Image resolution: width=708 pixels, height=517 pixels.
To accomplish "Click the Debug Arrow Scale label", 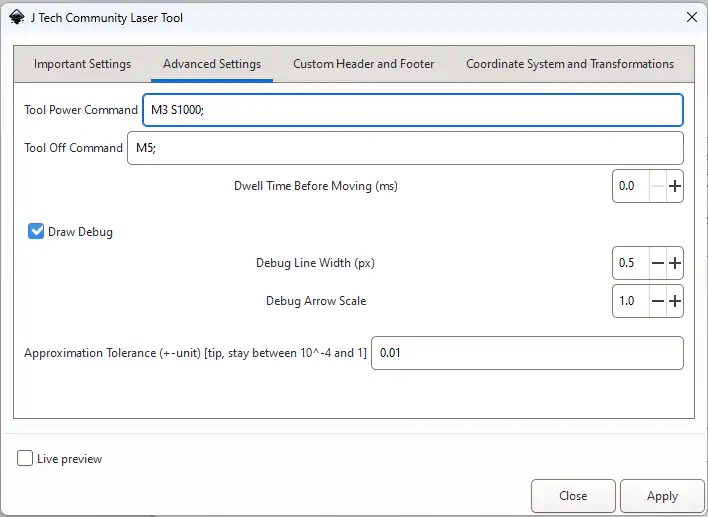I will (x=316, y=301).
